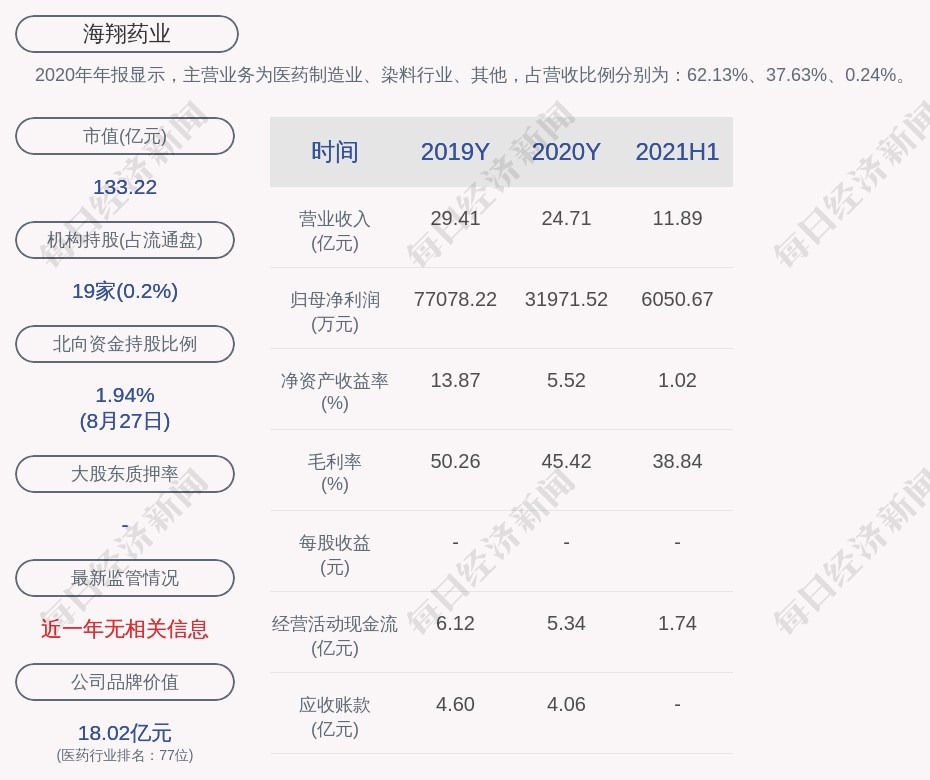Click the 4.60 receivables cell
This screenshot has width=930, height=780.
[x=455, y=704]
